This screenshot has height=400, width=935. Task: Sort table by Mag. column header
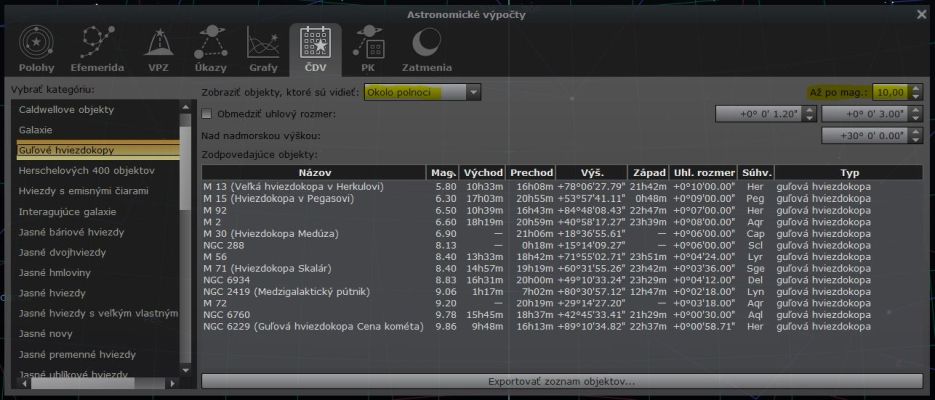pyautogui.click(x=442, y=172)
